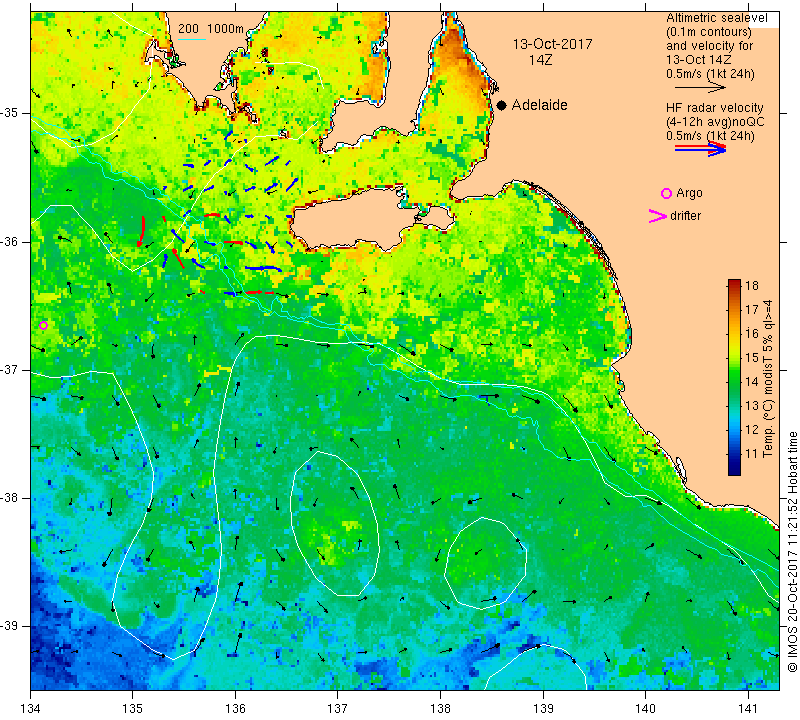Click the 138 longitude axis label
The image size is (800, 720).
coord(440,709)
